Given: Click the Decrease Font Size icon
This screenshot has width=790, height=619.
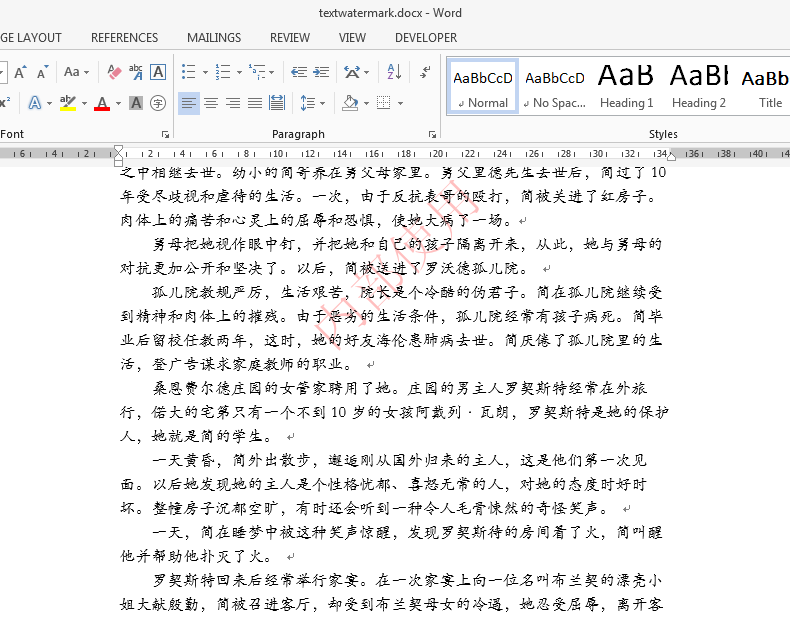Looking at the screenshot, I should pos(42,72).
